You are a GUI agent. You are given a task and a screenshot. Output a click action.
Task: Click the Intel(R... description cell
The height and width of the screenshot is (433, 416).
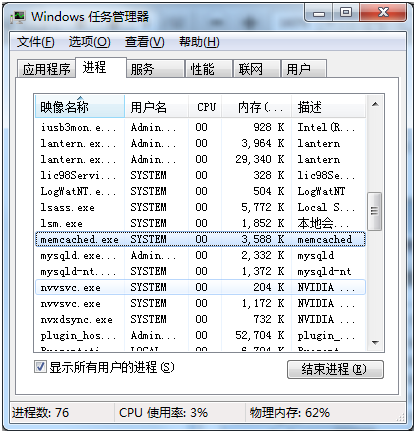coord(326,127)
